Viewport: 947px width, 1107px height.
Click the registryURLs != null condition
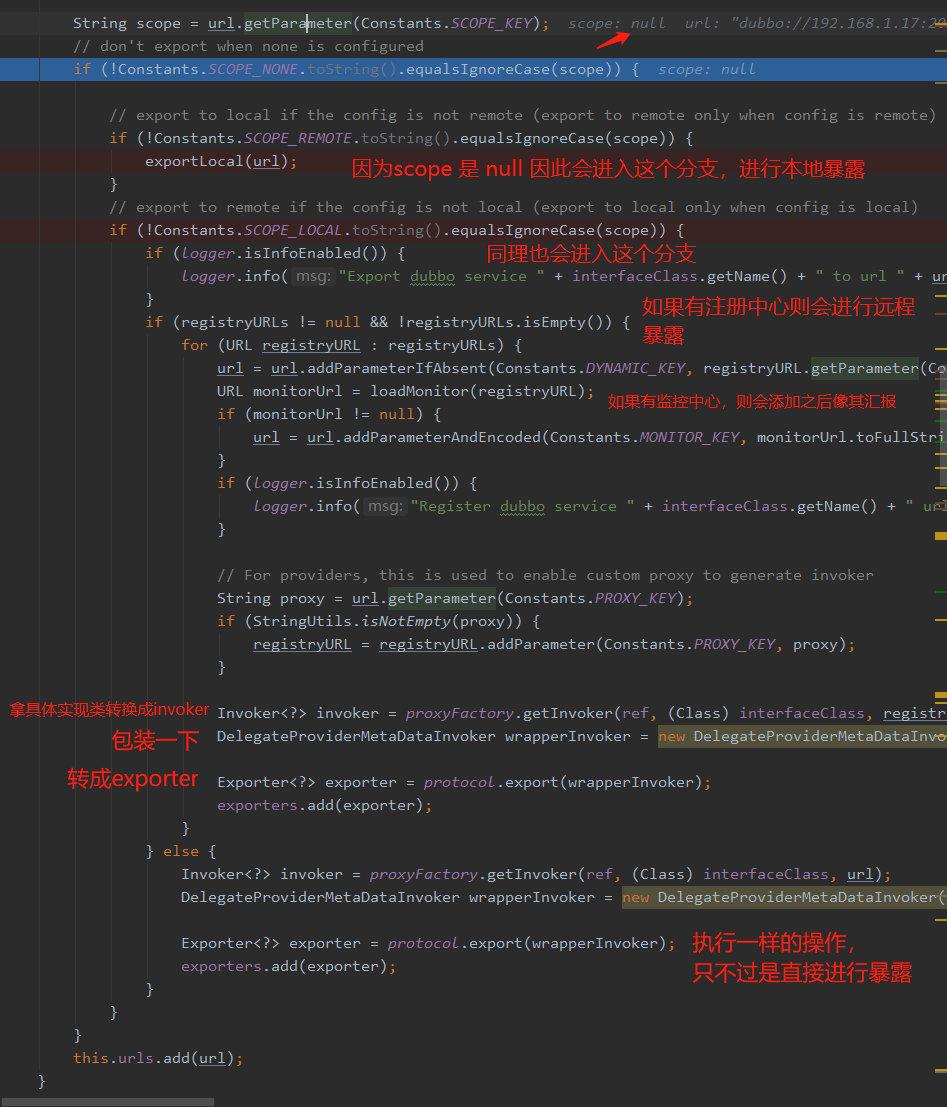(x=270, y=322)
